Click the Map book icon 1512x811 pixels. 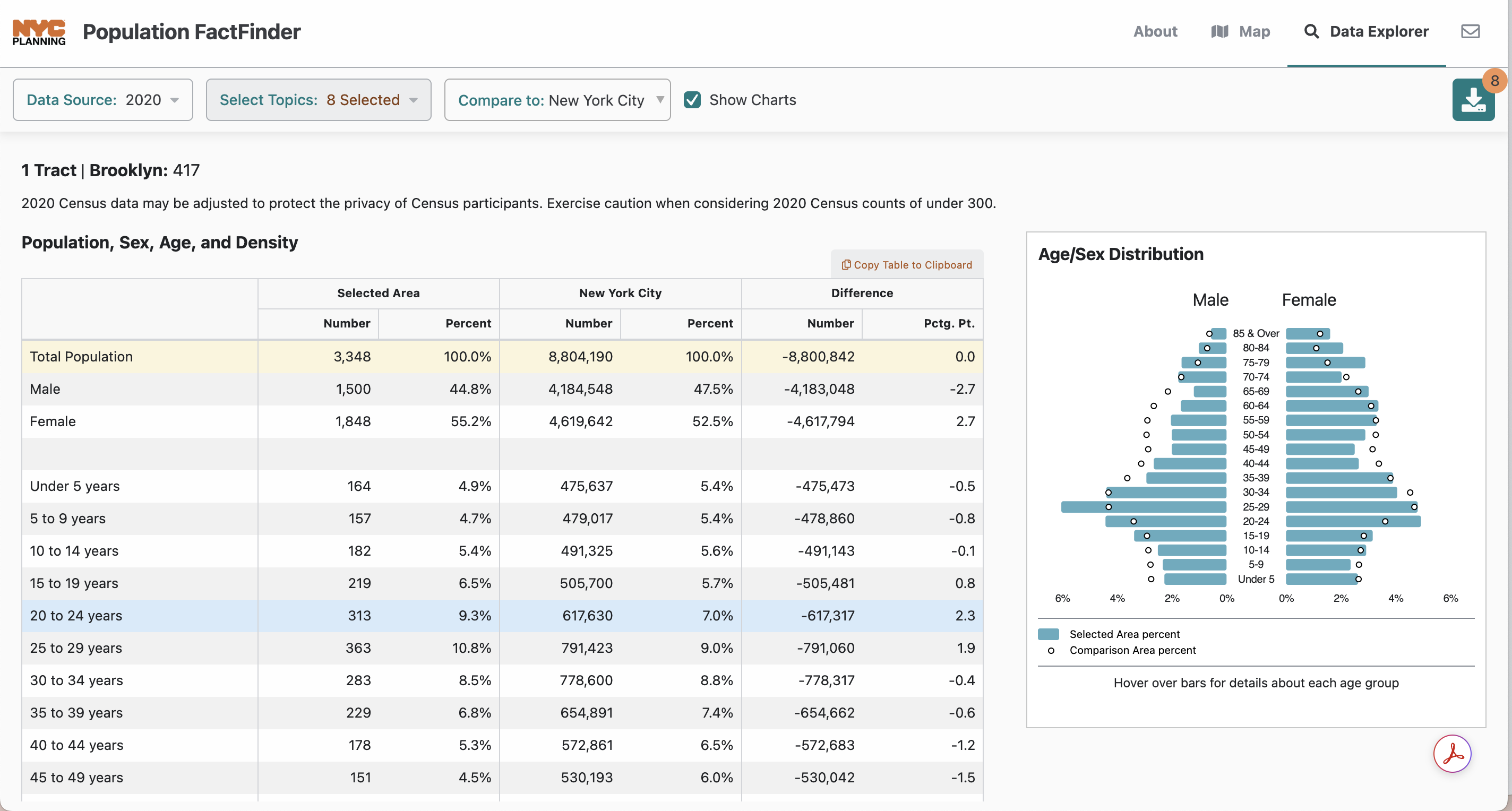1219,32
